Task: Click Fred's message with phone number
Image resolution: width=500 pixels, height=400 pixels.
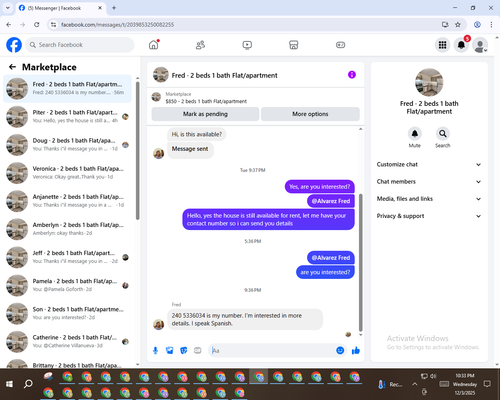Action: coord(245,319)
